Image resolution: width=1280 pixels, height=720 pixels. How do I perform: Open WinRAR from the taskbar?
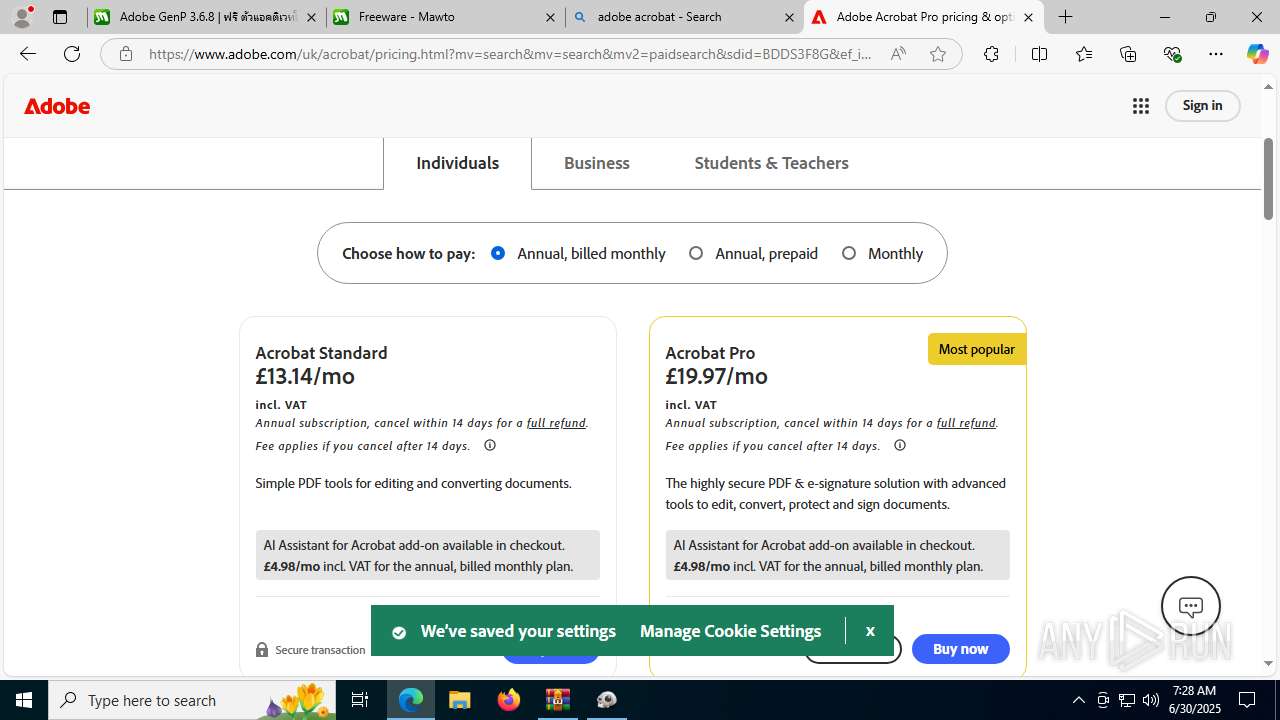coord(558,700)
